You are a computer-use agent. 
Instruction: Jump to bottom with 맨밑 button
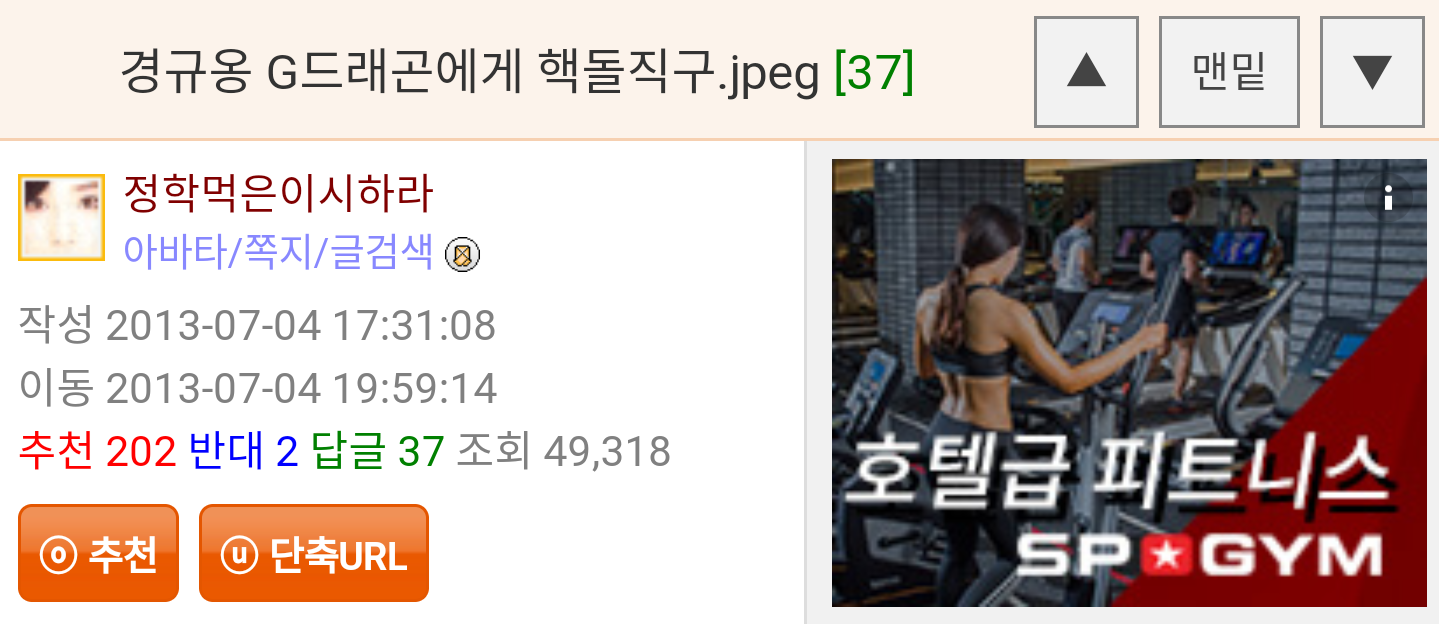1229,72
